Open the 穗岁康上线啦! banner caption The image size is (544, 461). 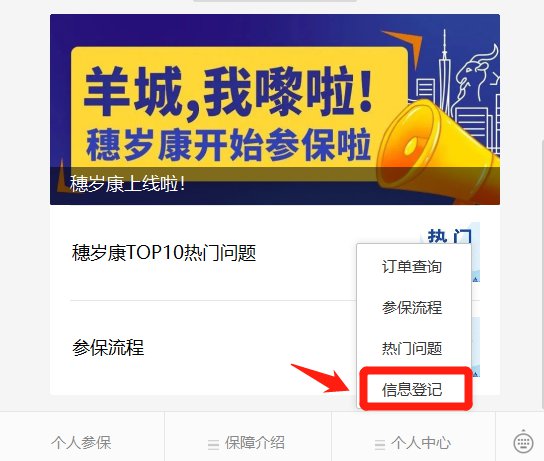coord(128,183)
